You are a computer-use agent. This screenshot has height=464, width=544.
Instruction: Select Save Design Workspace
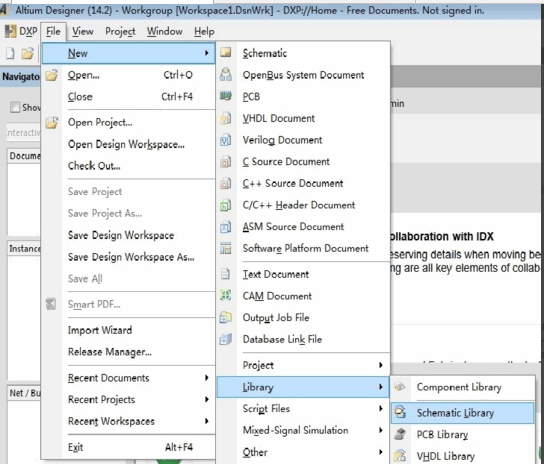point(128,235)
